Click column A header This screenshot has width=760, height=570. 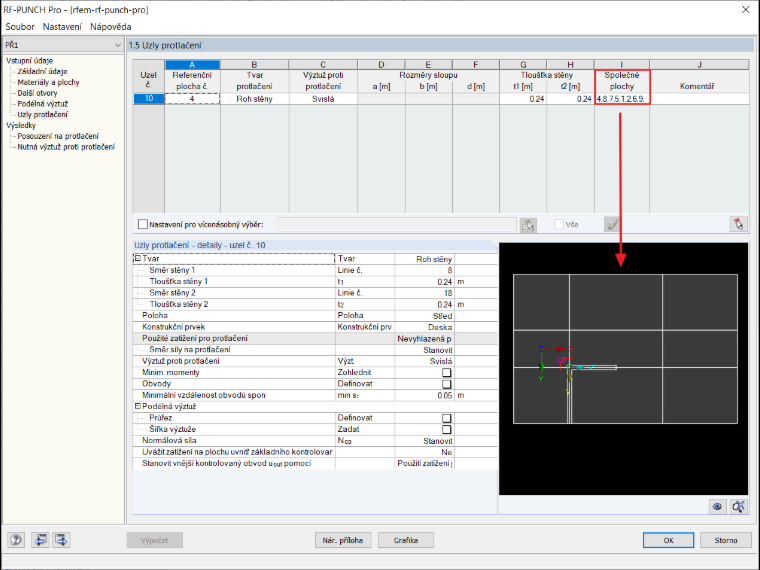point(192,64)
